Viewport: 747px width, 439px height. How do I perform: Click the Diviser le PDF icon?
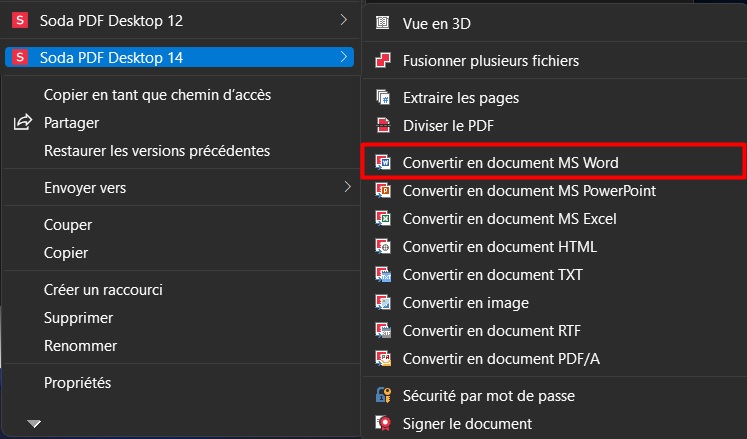coord(383,125)
